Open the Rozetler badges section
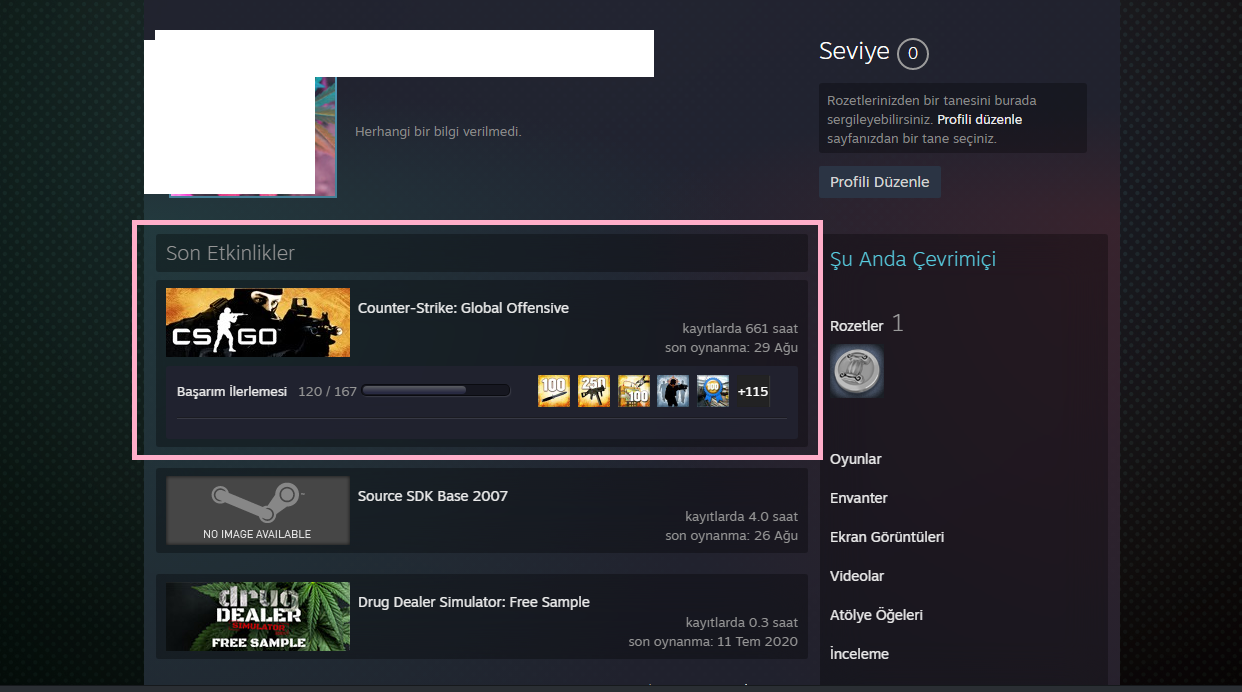Image resolution: width=1242 pixels, height=692 pixels. click(857, 326)
